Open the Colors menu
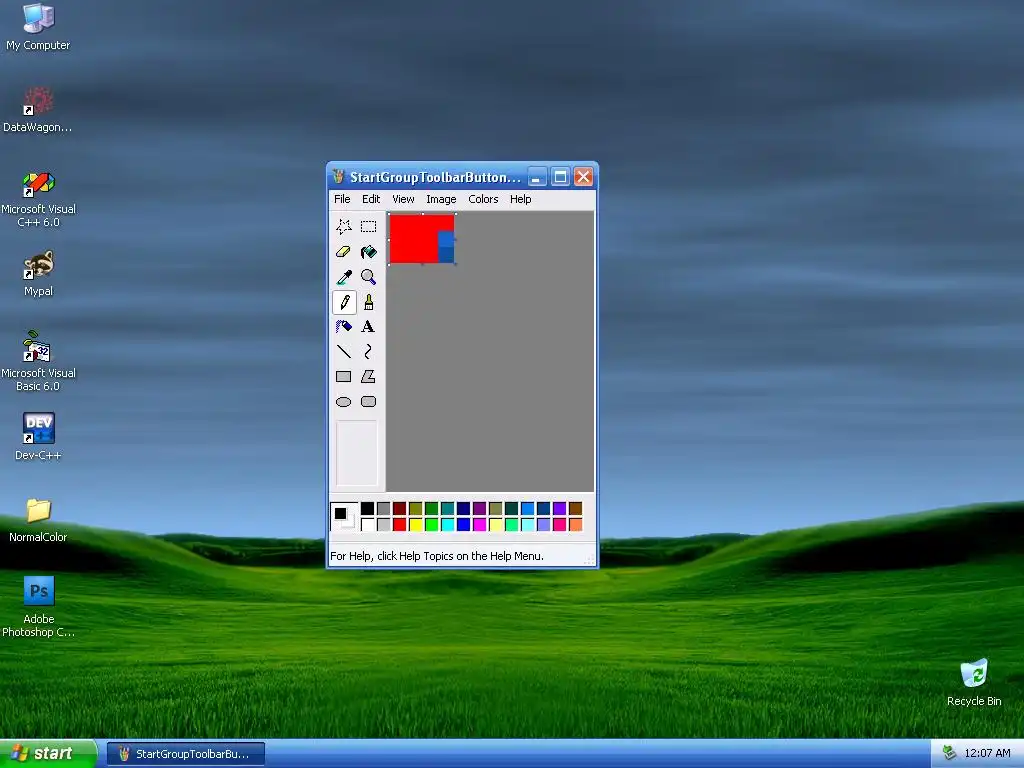The image size is (1024, 768). [483, 199]
